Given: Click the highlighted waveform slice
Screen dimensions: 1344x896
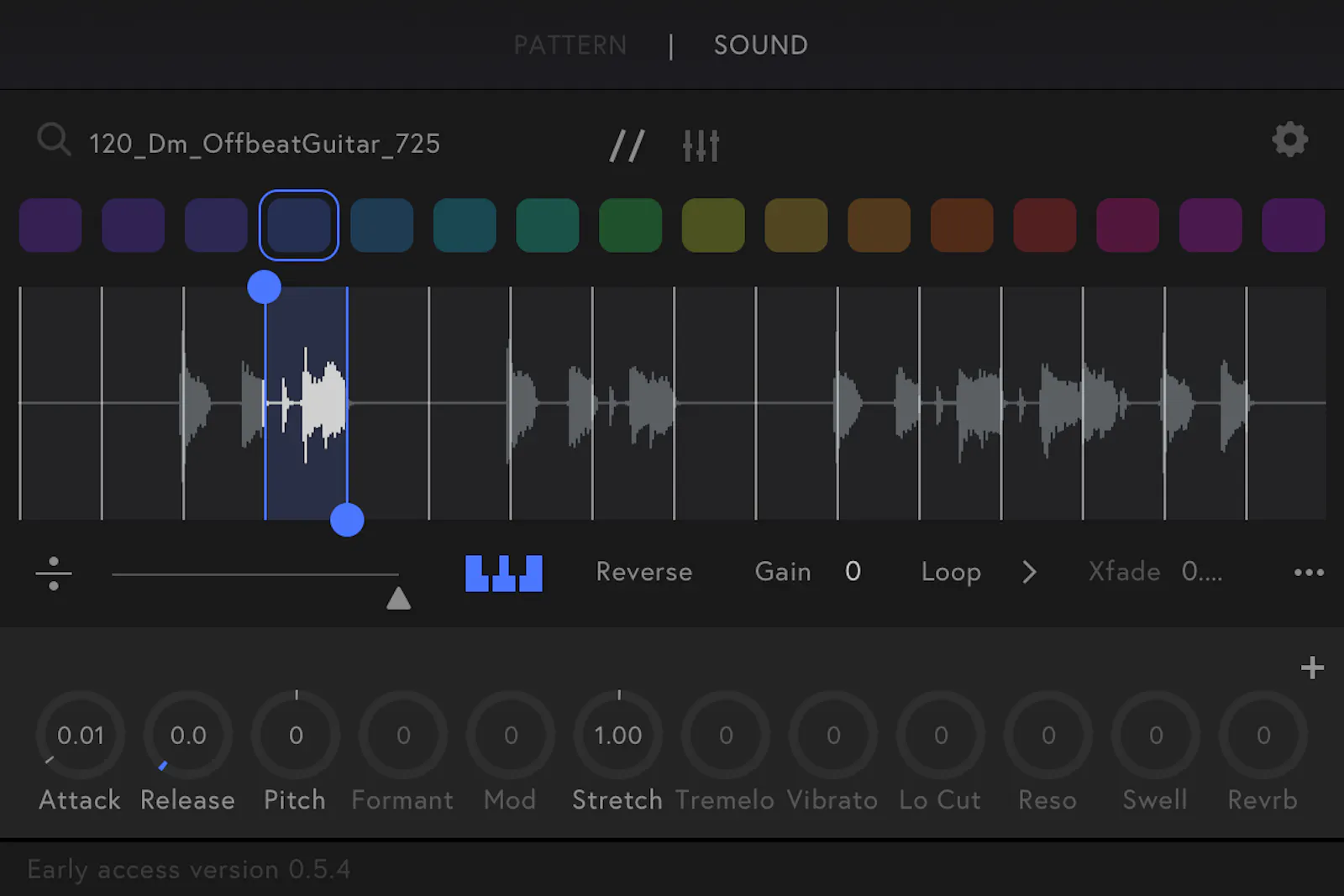Looking at the screenshot, I should coord(306,403).
